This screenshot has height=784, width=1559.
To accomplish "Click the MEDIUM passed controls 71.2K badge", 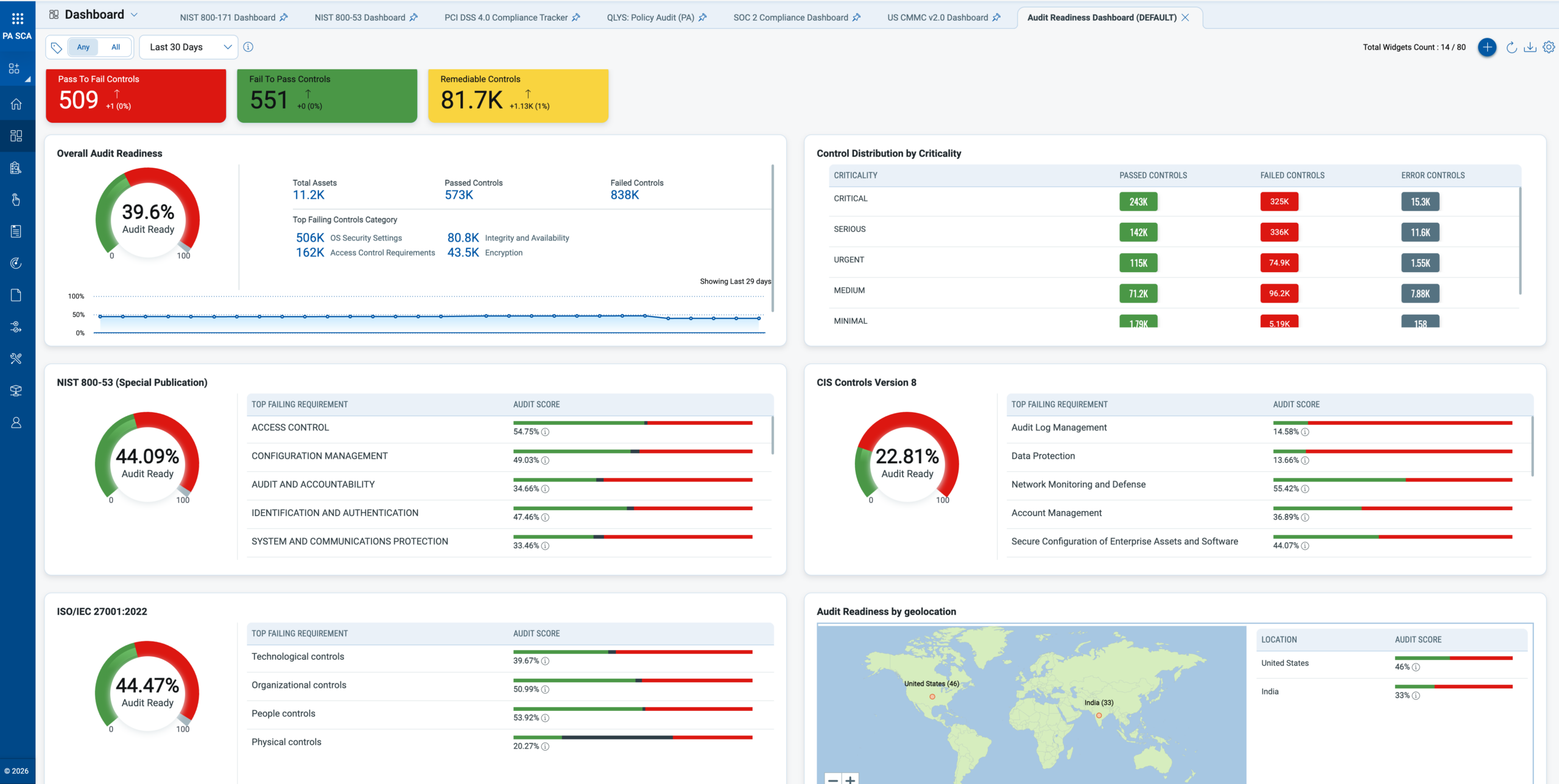I will 1138,293.
